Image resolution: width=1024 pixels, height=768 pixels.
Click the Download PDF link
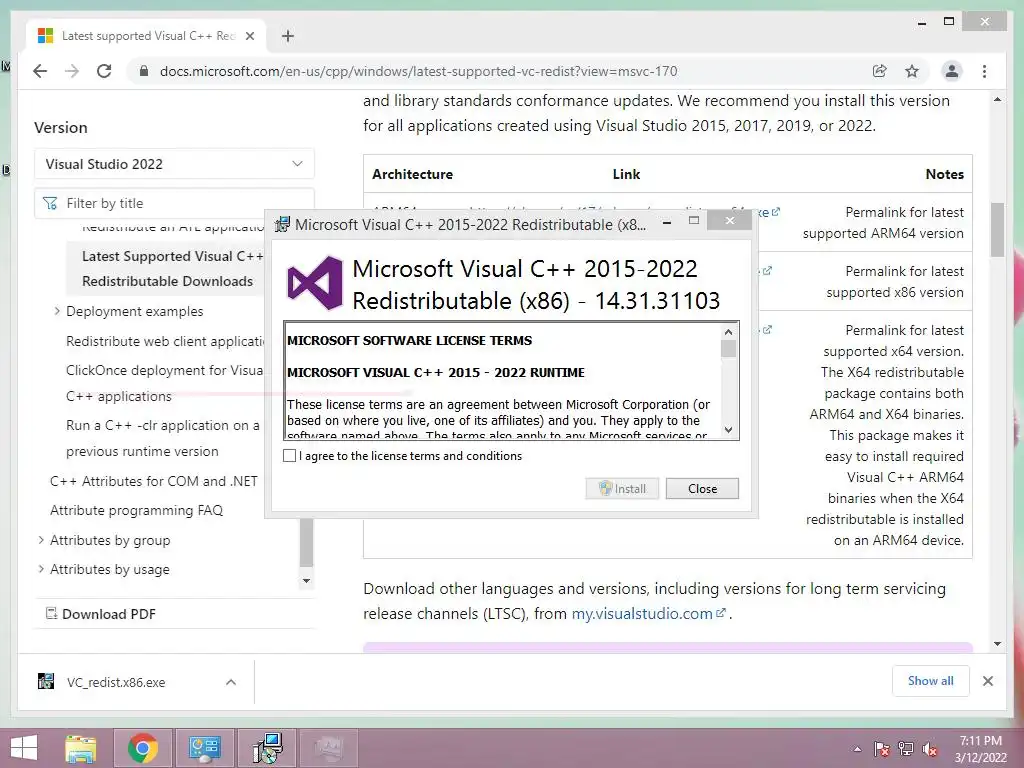(101, 614)
